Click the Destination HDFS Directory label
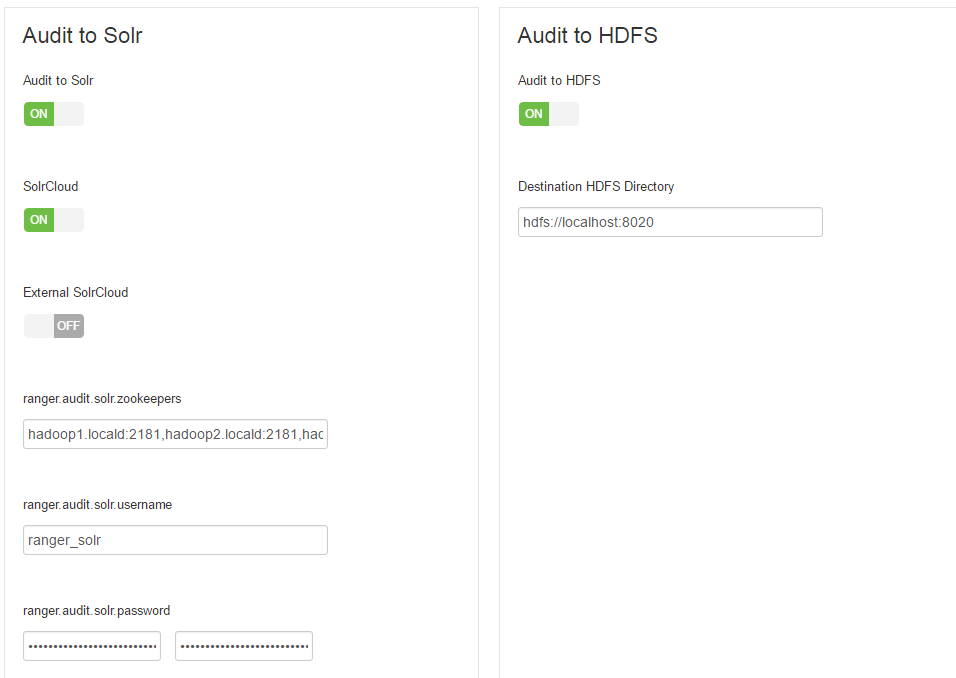 [596, 186]
